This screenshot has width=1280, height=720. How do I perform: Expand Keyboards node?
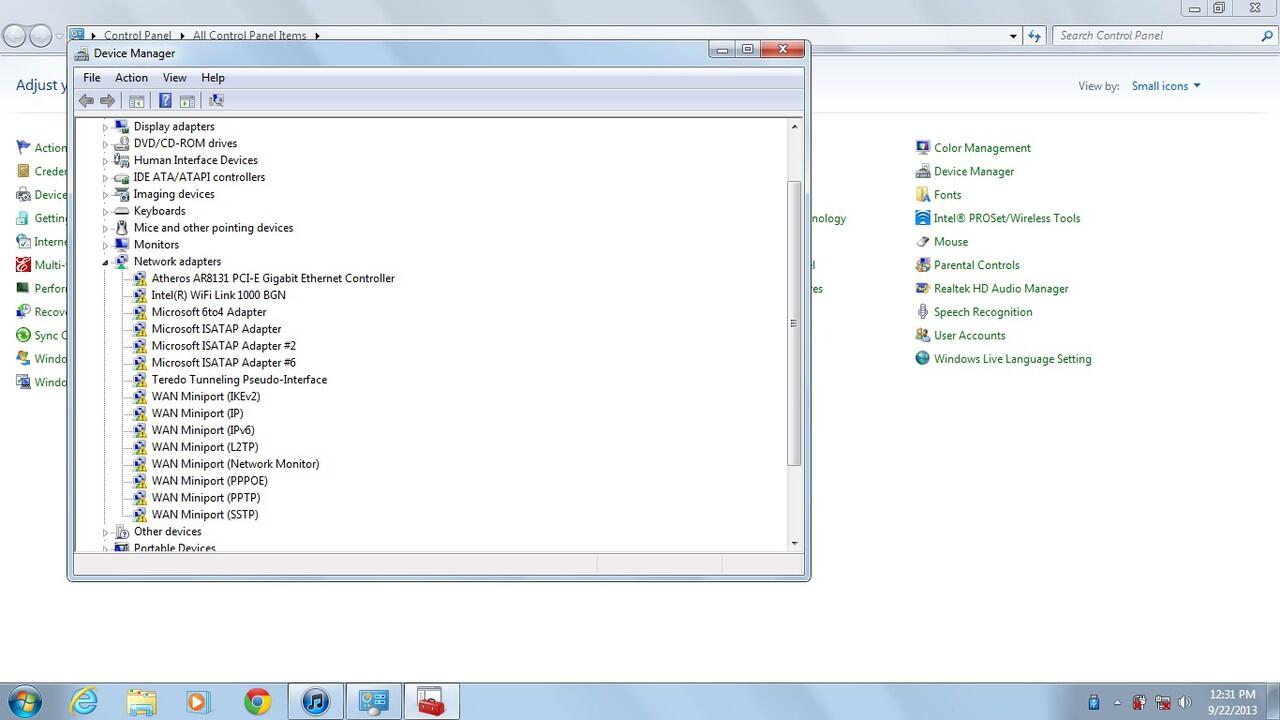pos(105,212)
